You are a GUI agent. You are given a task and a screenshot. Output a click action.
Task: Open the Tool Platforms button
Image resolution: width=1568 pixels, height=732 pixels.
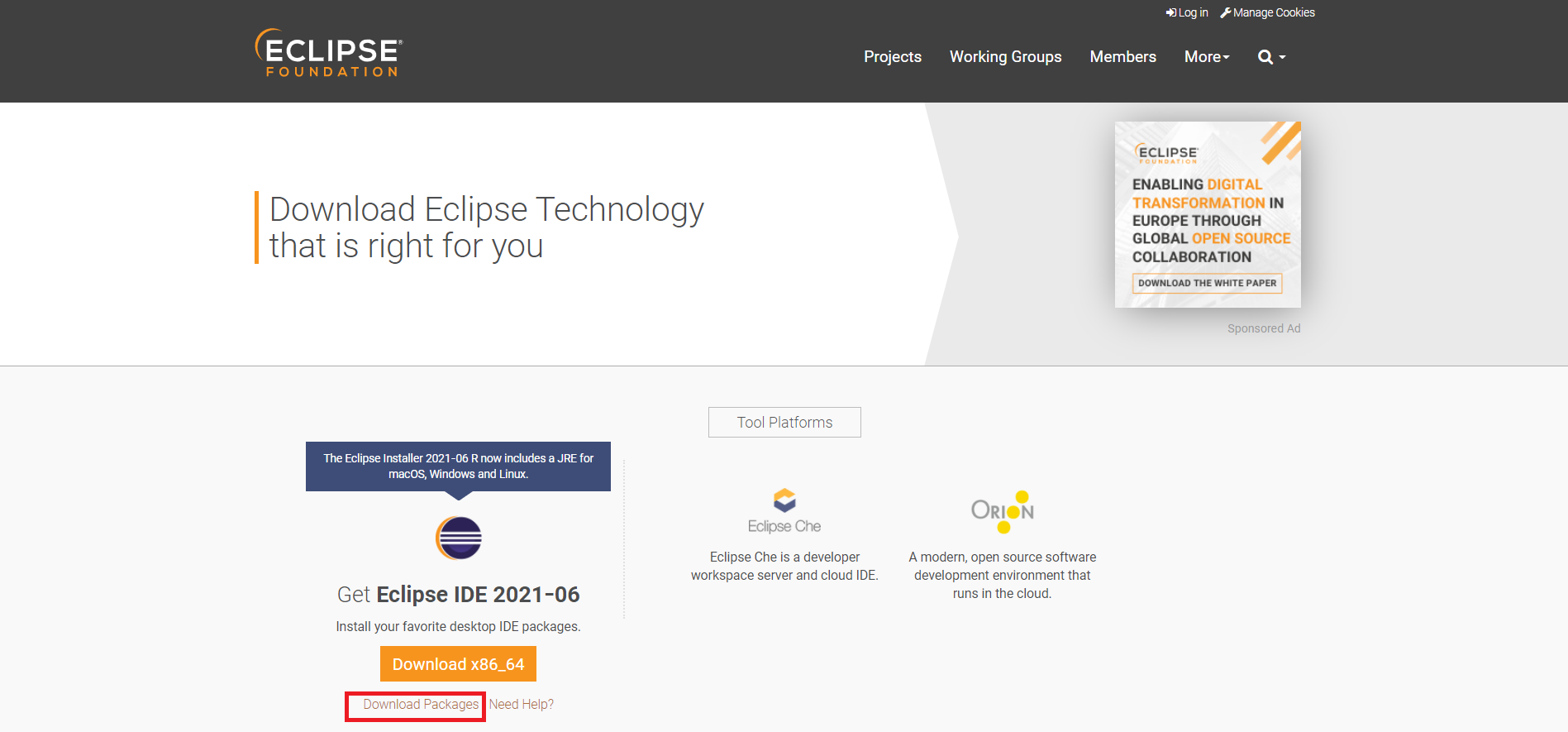(784, 422)
